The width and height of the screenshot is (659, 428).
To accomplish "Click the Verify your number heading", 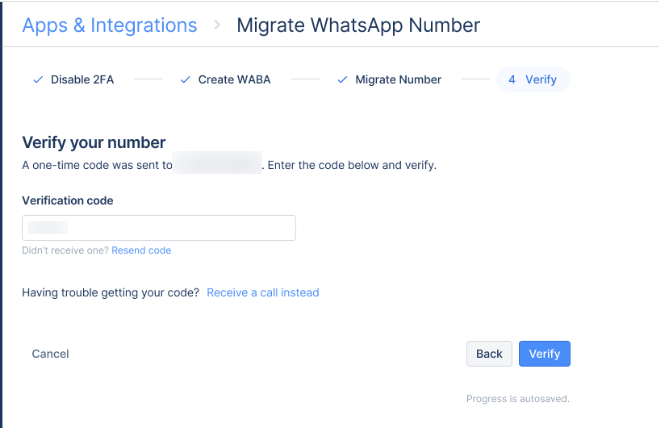I will coord(94,143).
